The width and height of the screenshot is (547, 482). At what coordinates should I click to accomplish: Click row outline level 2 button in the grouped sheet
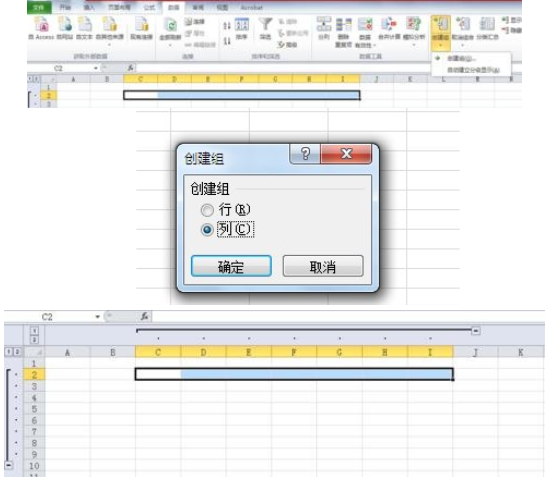pyautogui.click(x=16, y=352)
